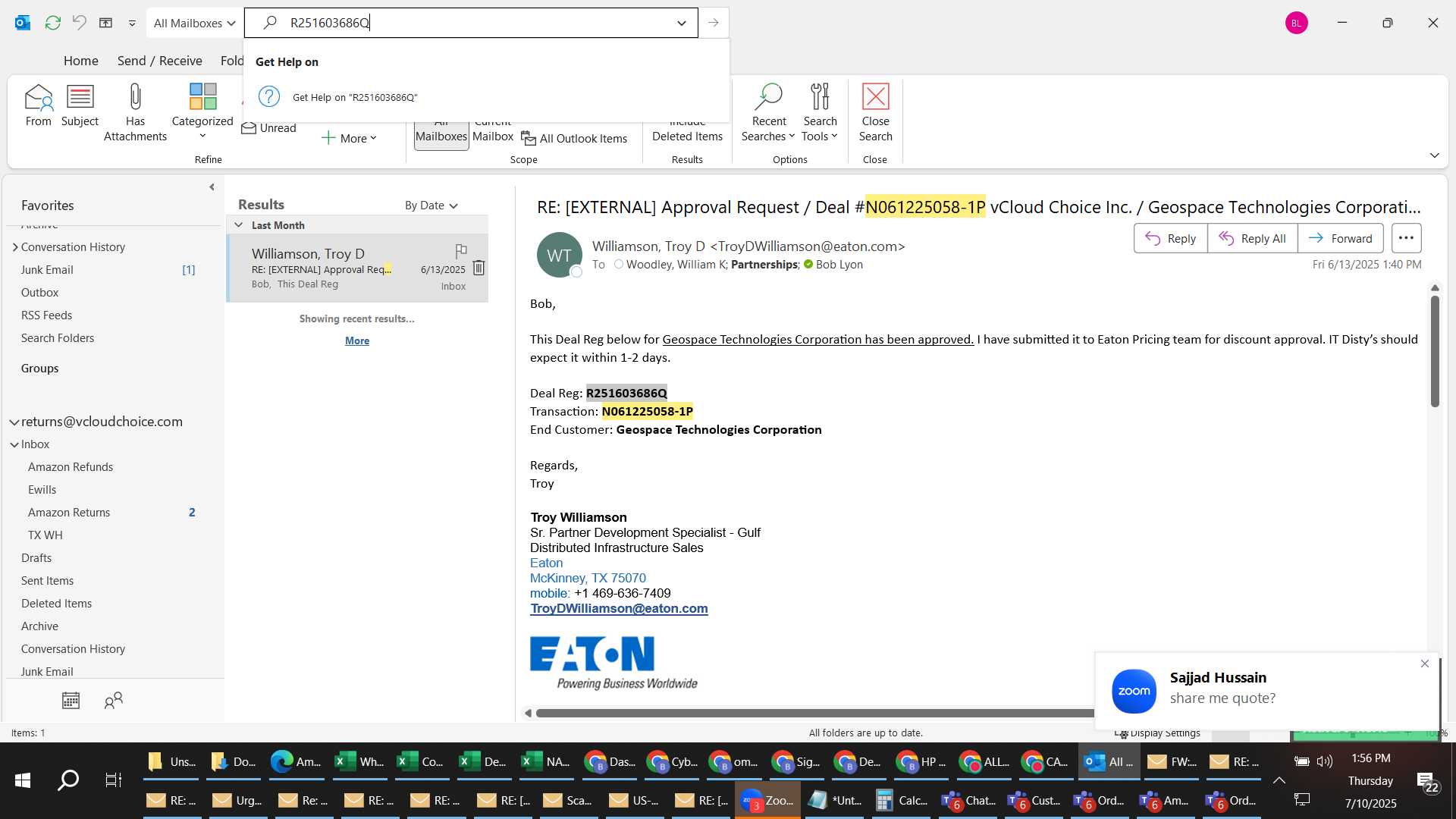Click Get Help question mark icon
This screenshot has height=819, width=1456.
[269, 96]
